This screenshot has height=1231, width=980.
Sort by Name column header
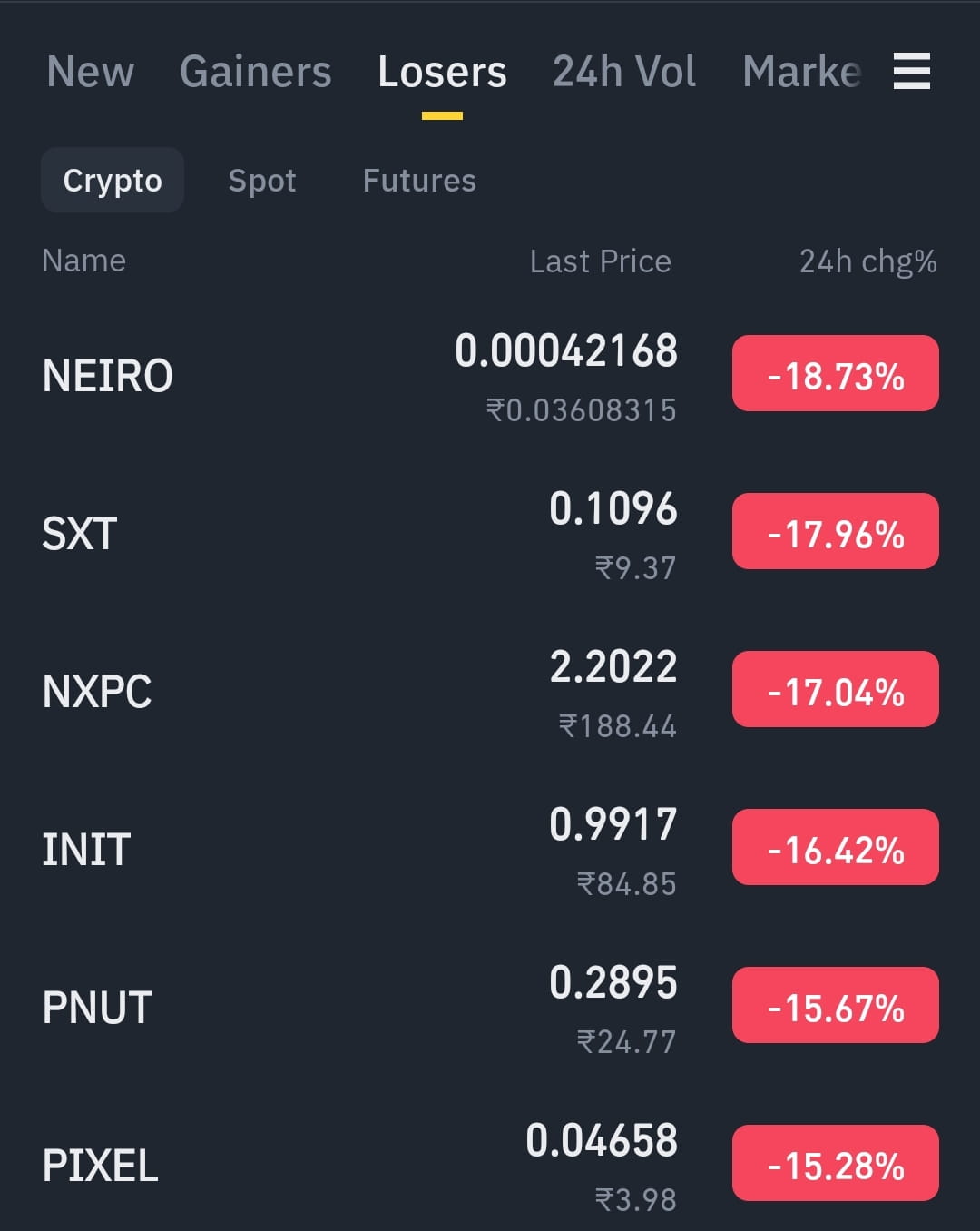[83, 261]
